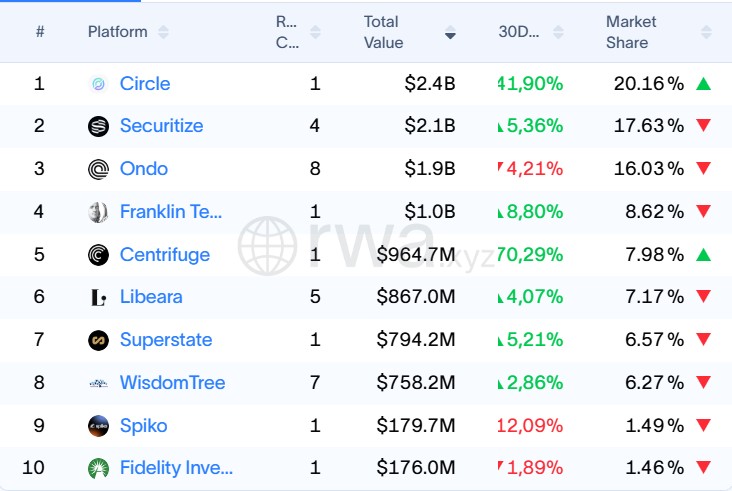
Task: Click the Circle platform logo icon
Action: click(98, 84)
